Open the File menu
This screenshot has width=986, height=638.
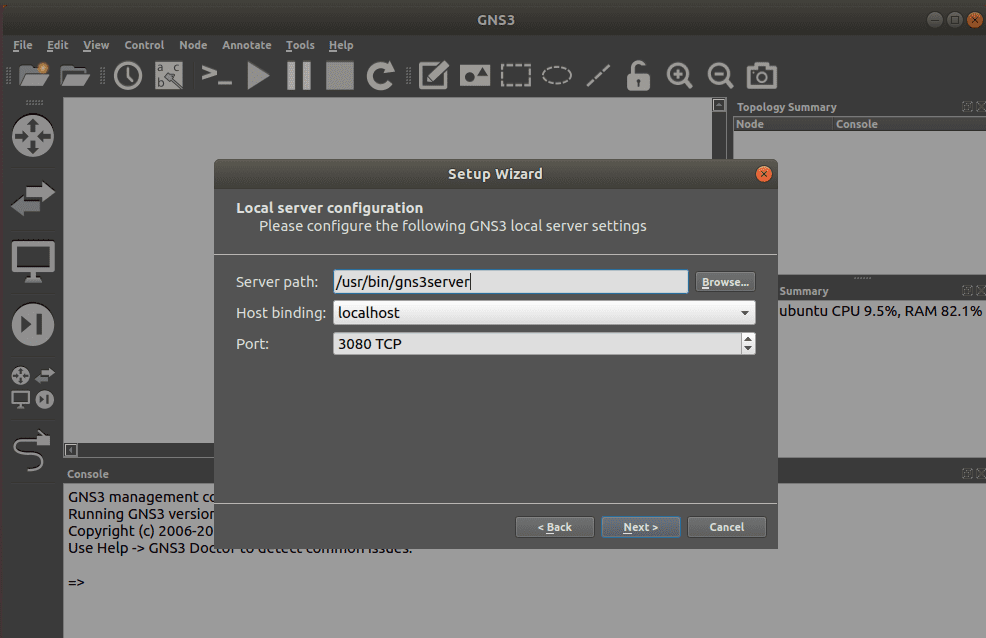click(x=23, y=45)
